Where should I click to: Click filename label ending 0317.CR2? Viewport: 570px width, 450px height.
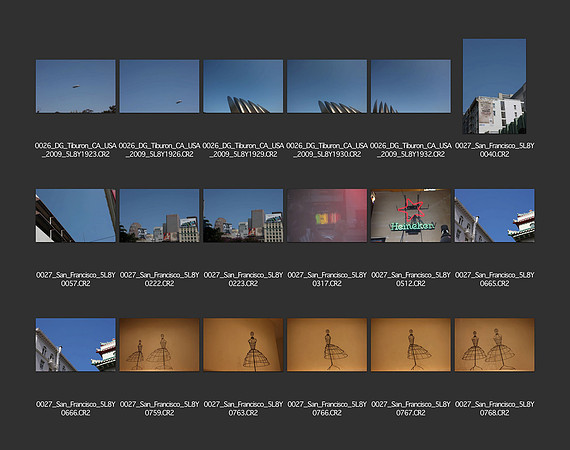coord(327,279)
